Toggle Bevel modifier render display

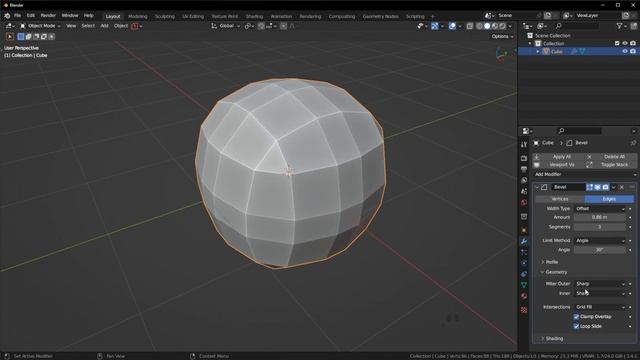click(605, 187)
